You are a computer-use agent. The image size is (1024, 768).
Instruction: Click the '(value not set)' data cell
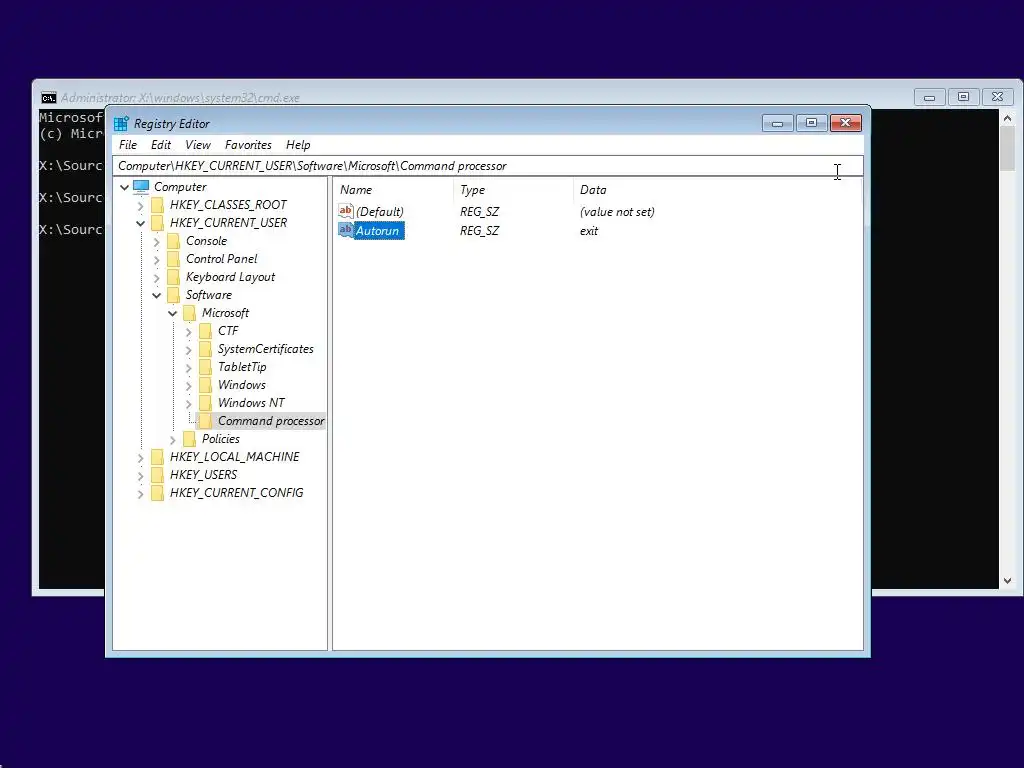[x=617, y=212]
